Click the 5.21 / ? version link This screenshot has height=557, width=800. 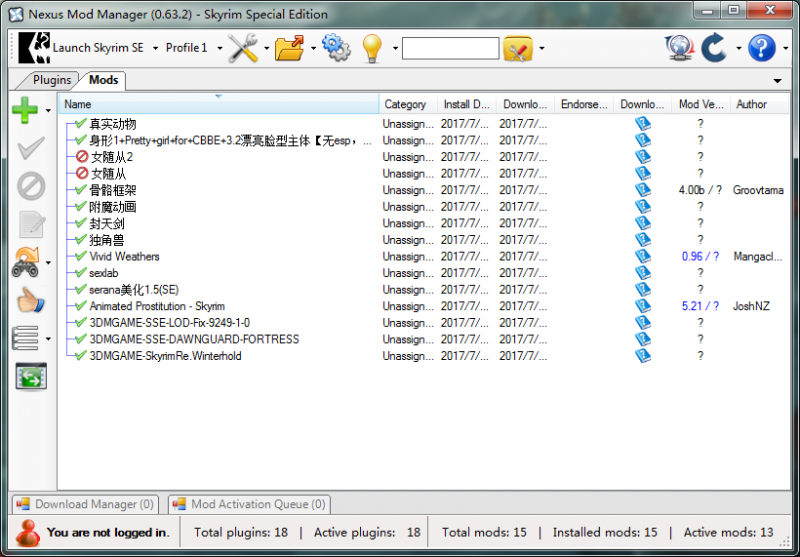(x=700, y=306)
